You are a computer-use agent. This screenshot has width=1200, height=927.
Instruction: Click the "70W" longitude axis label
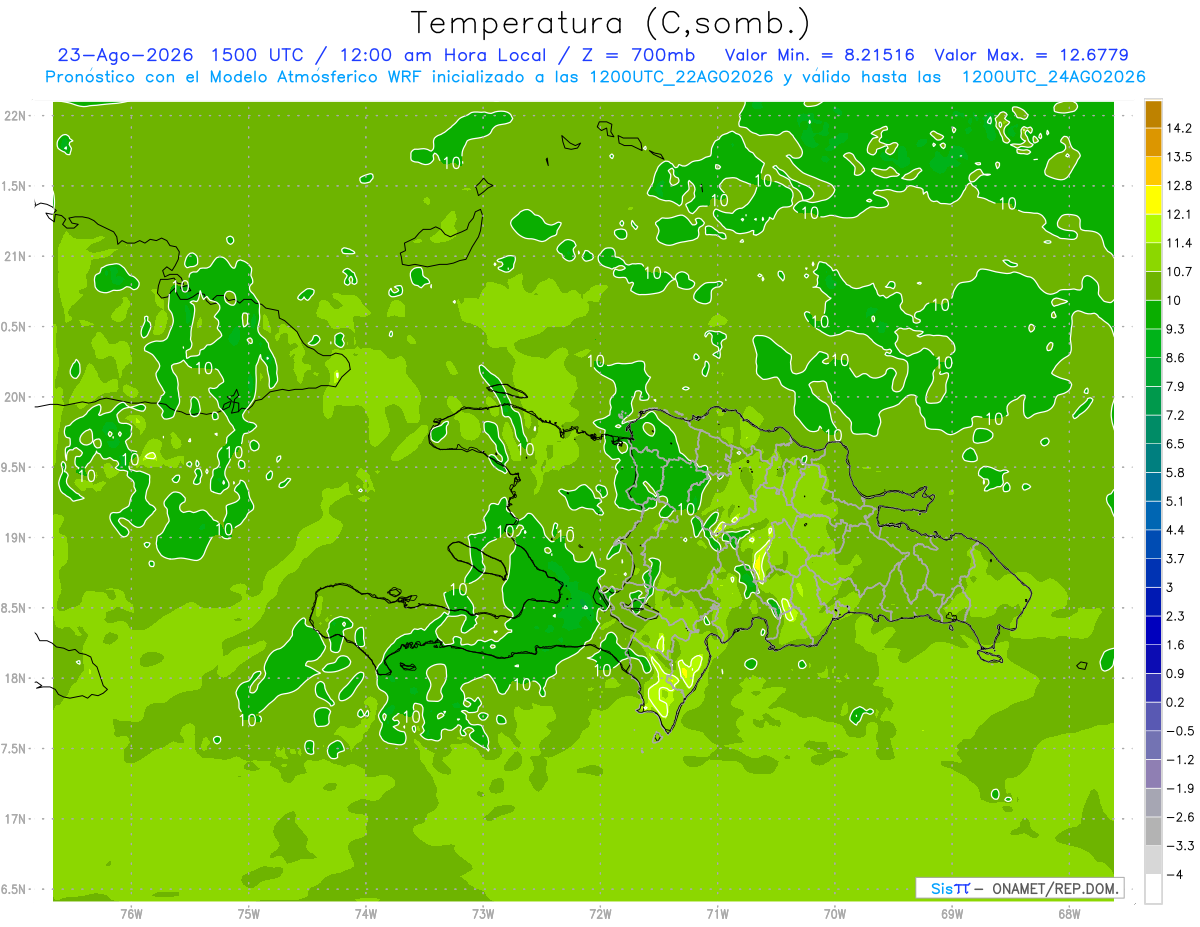pos(835,913)
